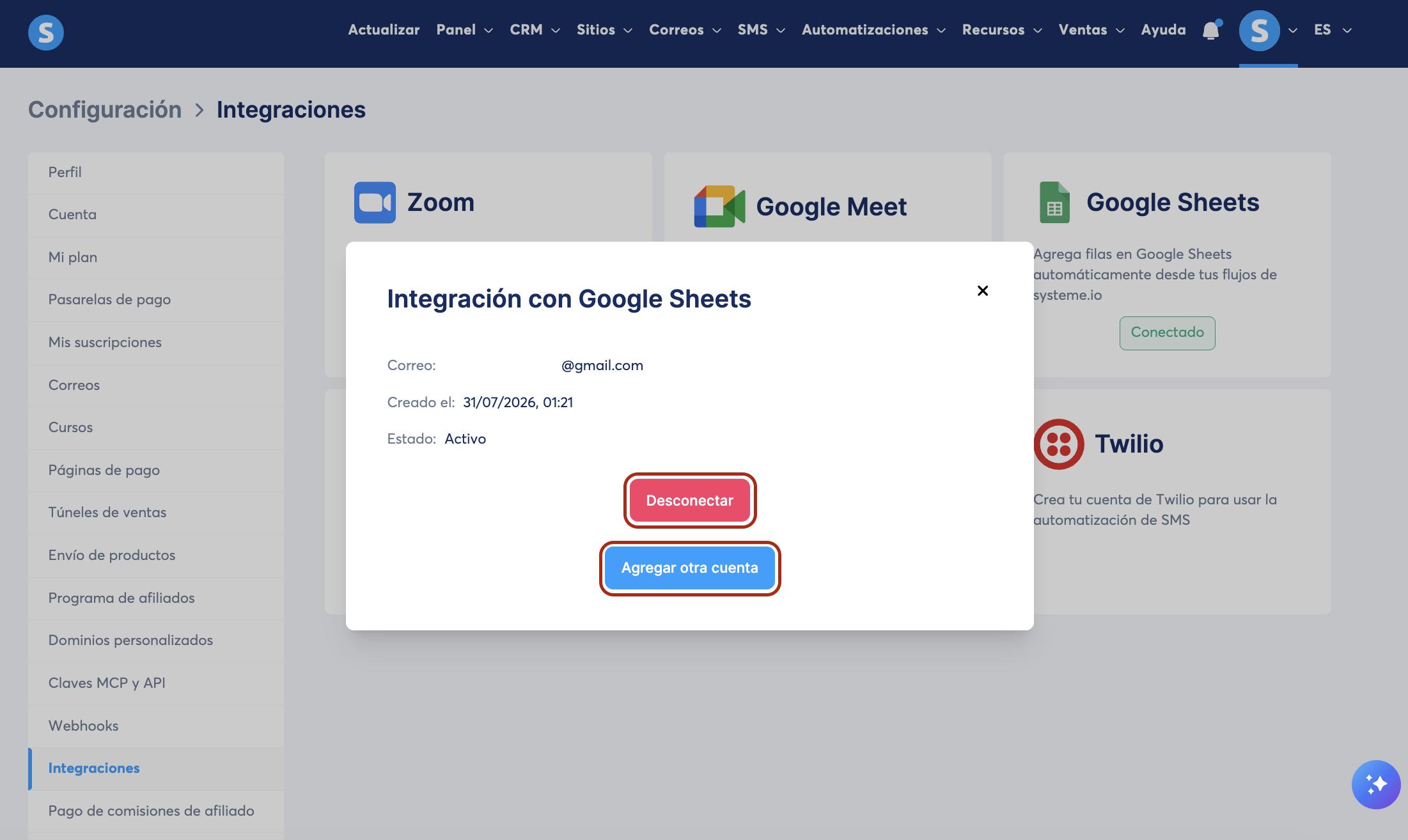Go to Programa de afiliados settings
The width and height of the screenshot is (1408, 840).
pyautogui.click(x=156, y=598)
